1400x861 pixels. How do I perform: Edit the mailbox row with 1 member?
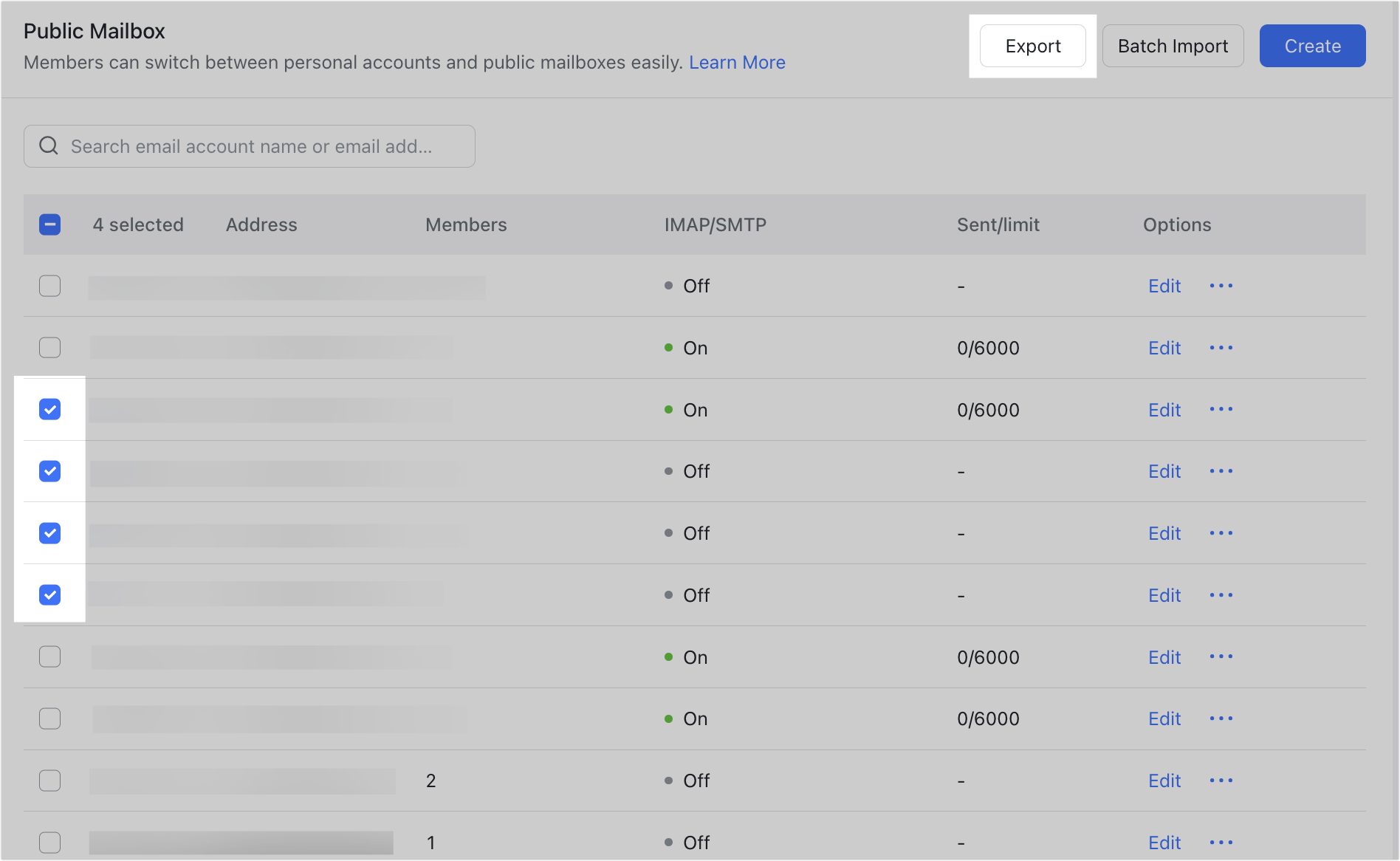[1164, 843]
